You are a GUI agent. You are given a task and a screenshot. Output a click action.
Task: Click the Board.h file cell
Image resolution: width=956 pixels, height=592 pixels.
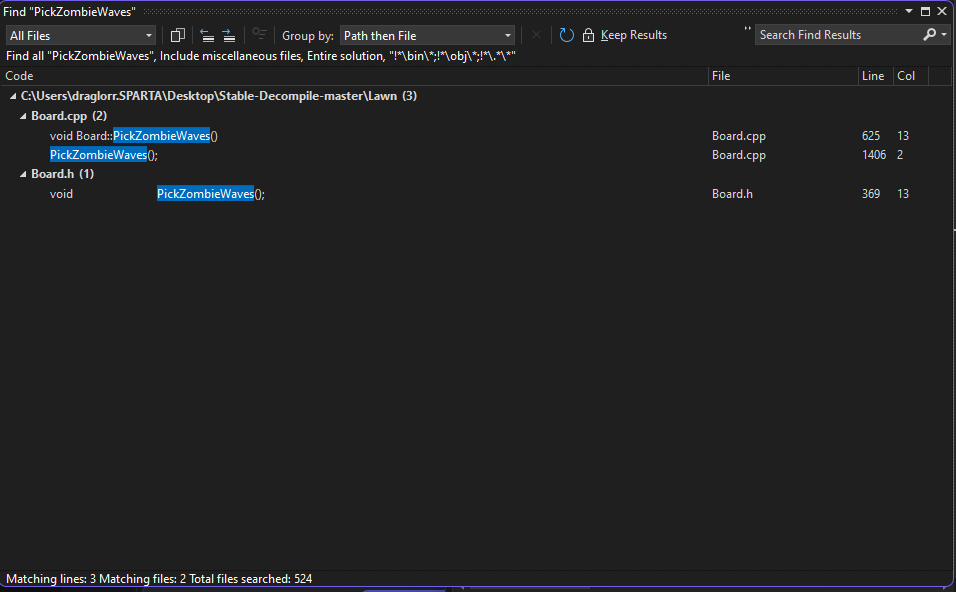732,194
